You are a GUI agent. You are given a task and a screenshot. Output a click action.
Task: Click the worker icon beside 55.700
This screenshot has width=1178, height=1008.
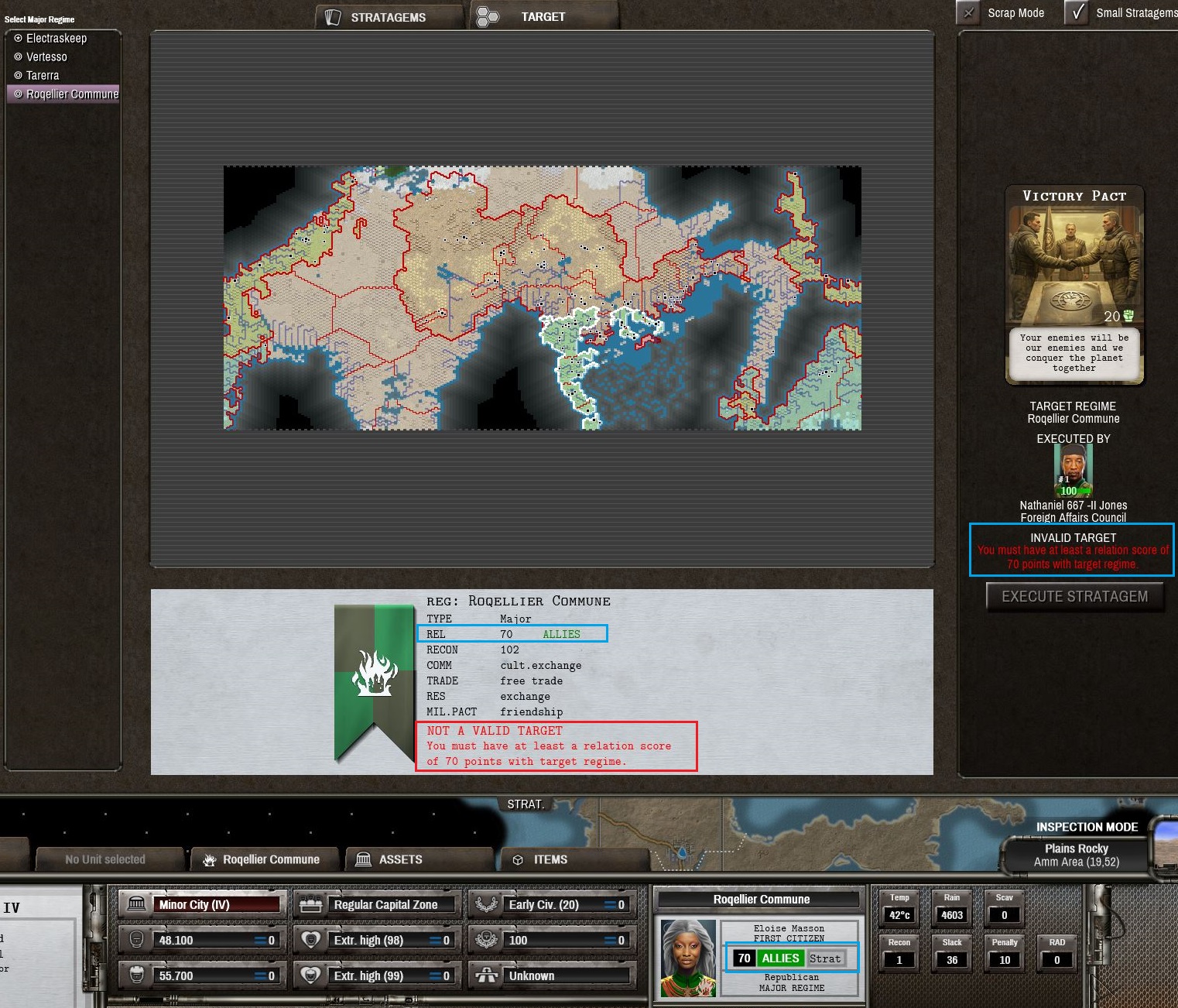pyautogui.click(x=136, y=975)
